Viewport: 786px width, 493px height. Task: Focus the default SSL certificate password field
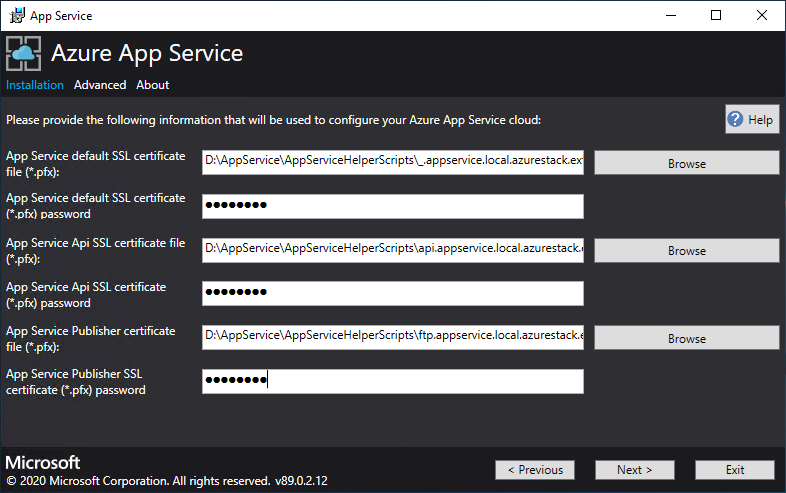392,206
